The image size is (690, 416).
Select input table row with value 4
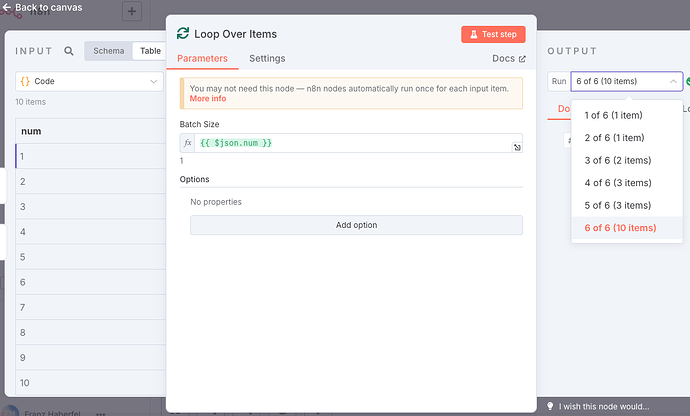point(90,232)
